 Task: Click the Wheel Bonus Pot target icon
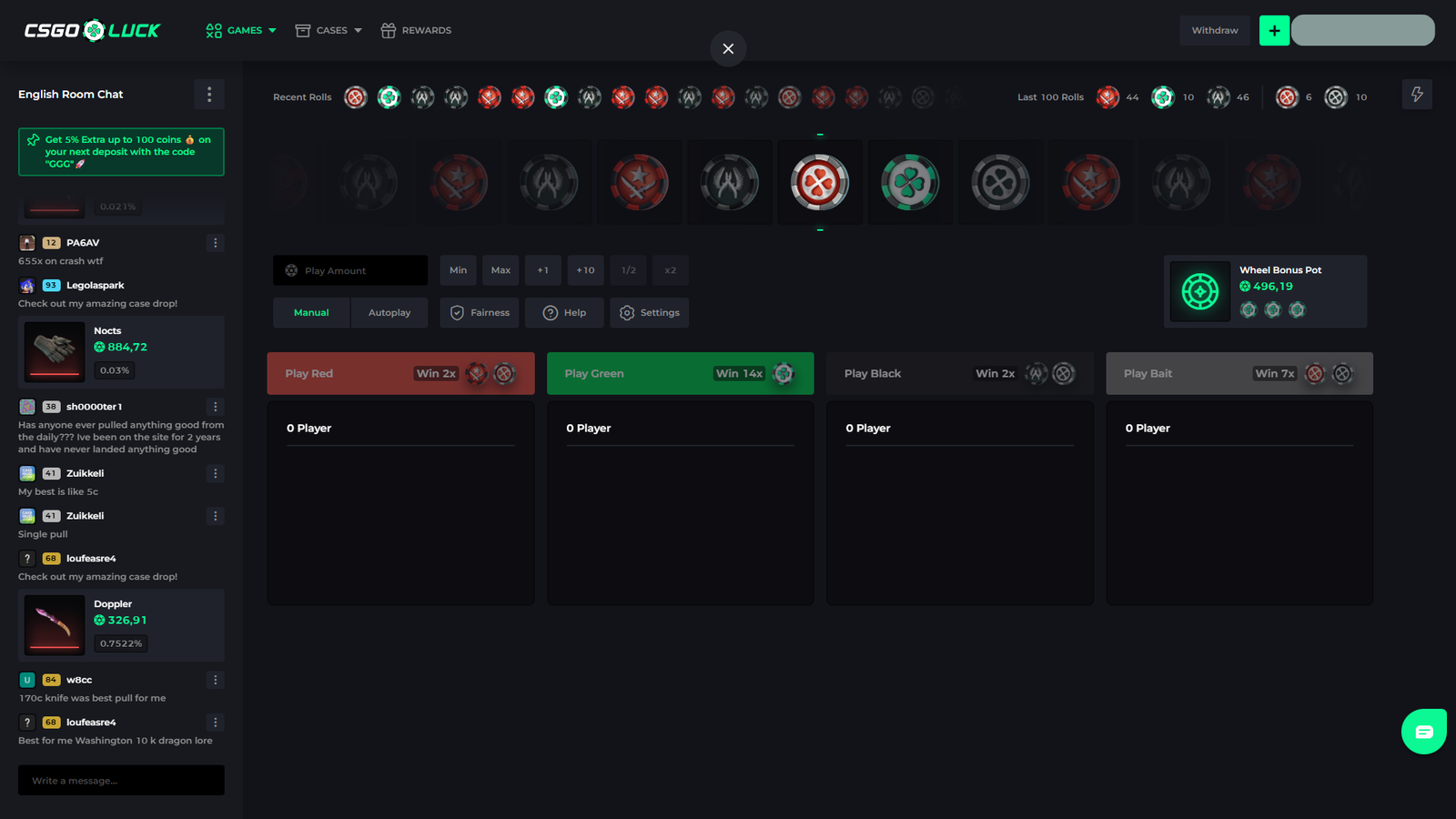tap(1199, 291)
